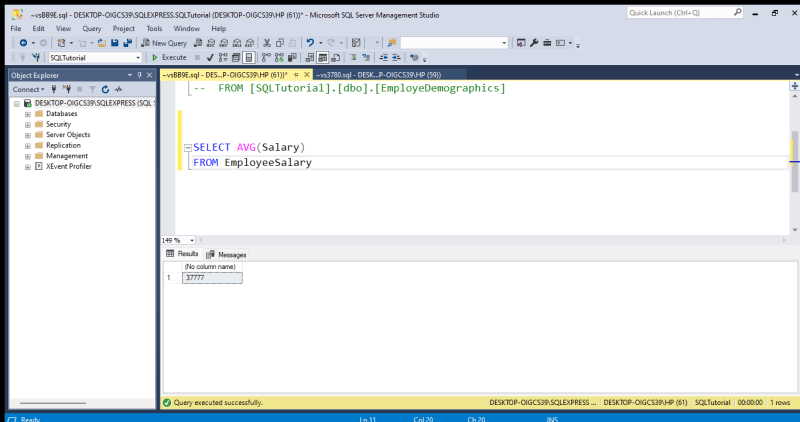Click the DAX Query icon

pyautogui.click(x=249, y=43)
